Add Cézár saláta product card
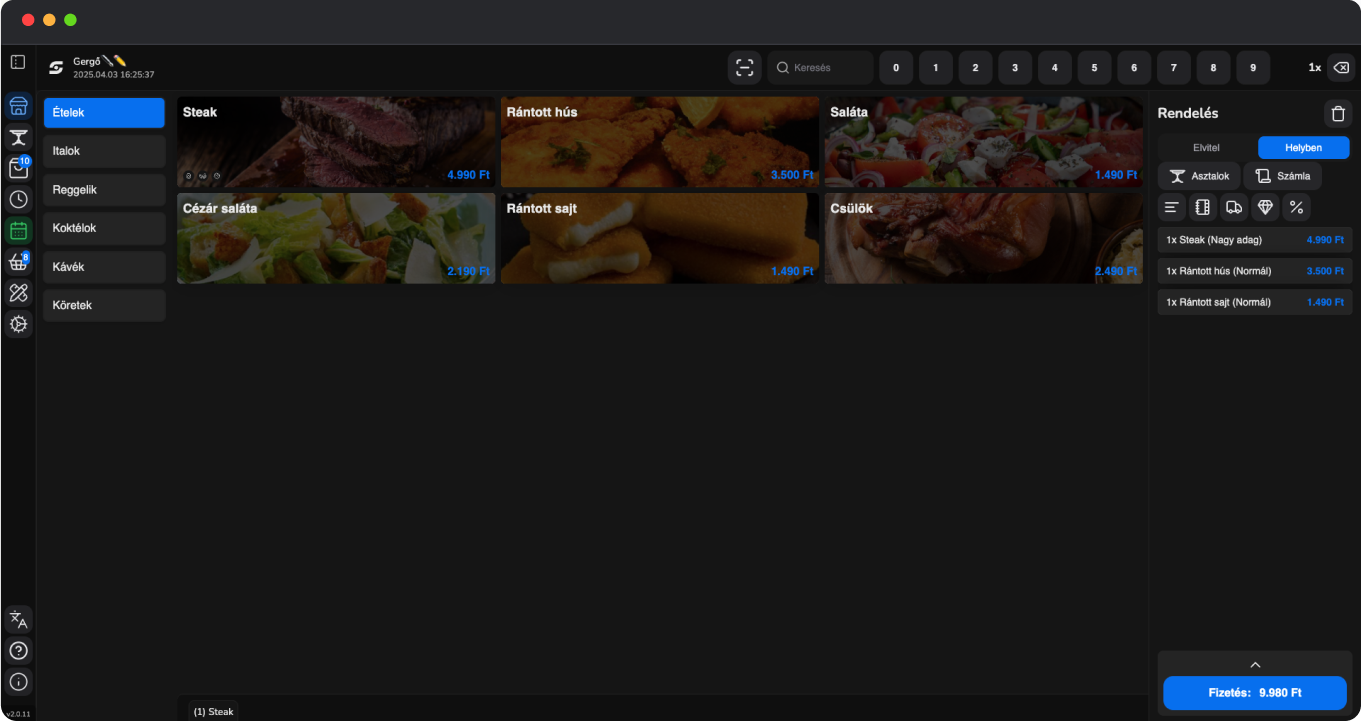The width and height of the screenshot is (1361, 721). [x=336, y=238]
